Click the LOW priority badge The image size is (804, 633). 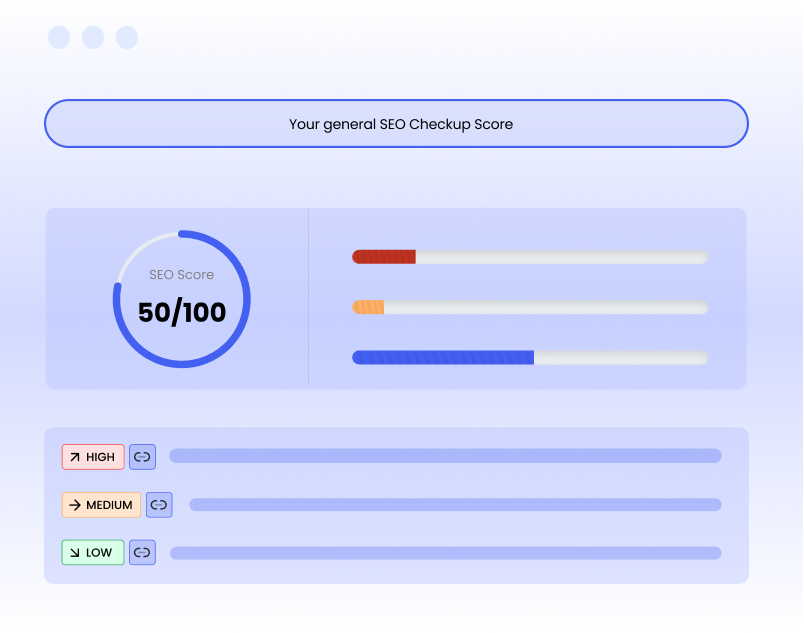(93, 553)
